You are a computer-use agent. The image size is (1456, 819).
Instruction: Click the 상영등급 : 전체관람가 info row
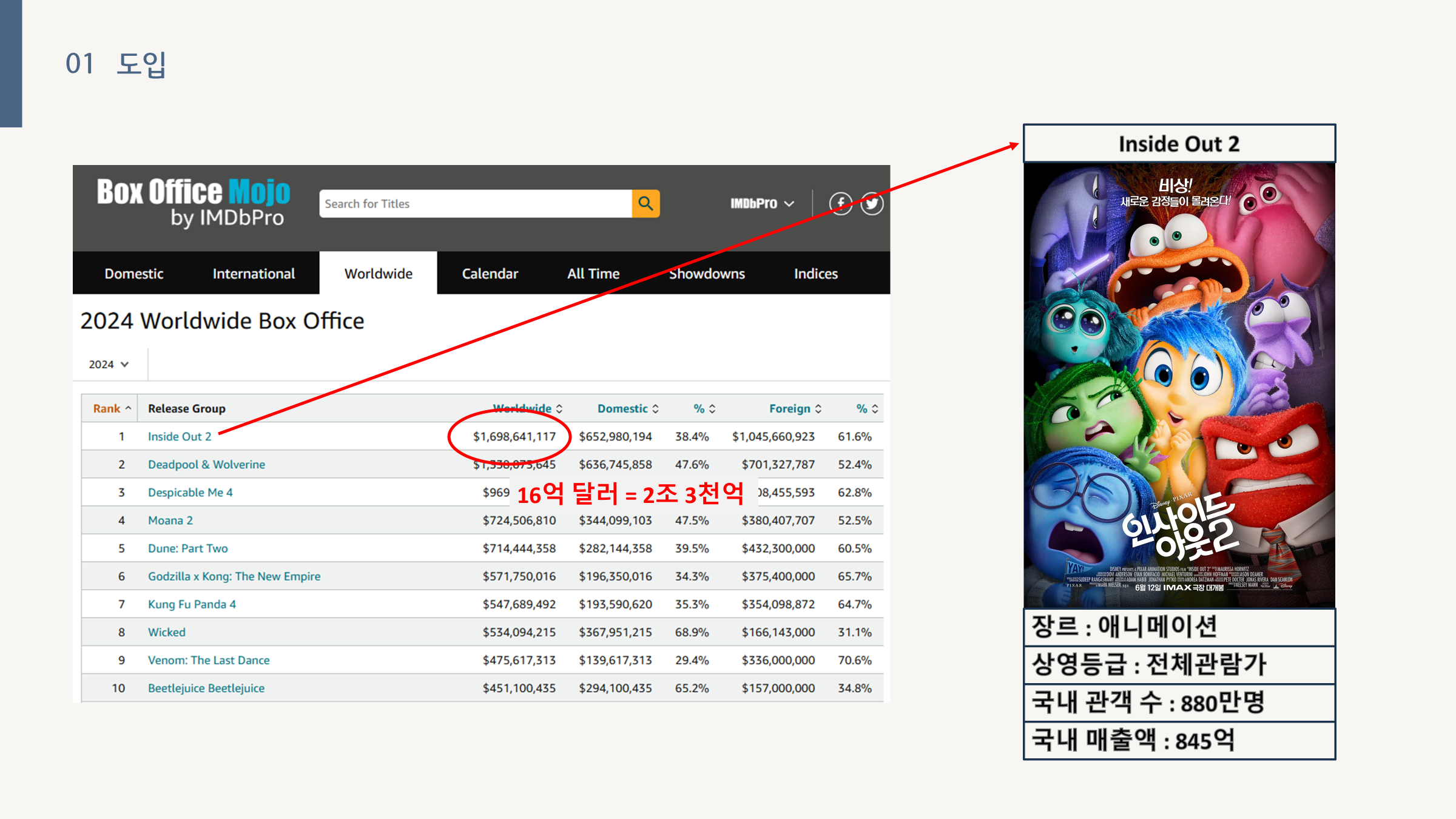pyautogui.click(x=1179, y=664)
